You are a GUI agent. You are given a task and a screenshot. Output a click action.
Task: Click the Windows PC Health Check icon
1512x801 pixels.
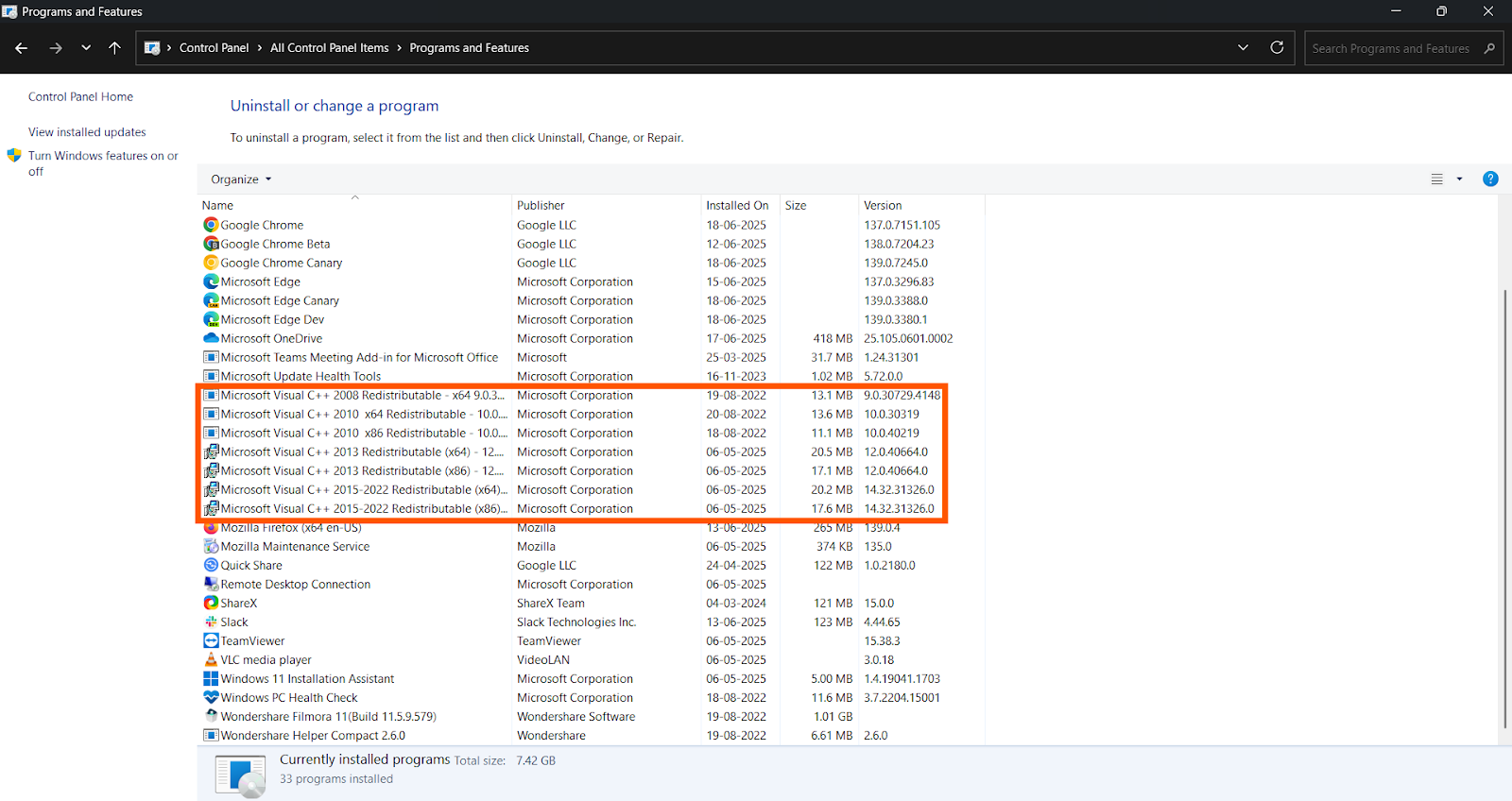coord(211,697)
